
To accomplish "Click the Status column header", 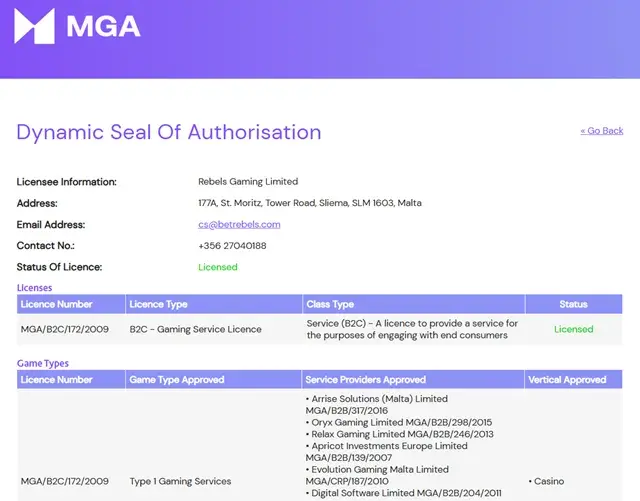I will click(x=573, y=304).
